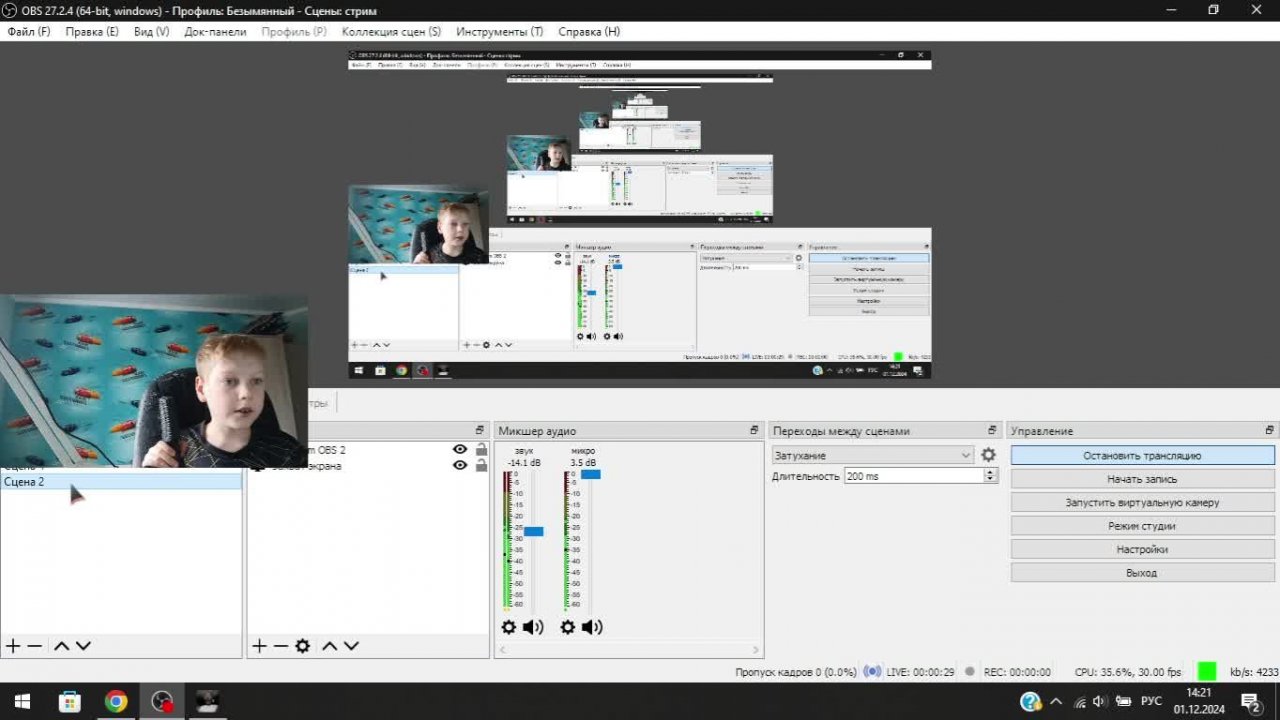
Task: Click the LIVE streaming status icon
Action: (x=872, y=672)
